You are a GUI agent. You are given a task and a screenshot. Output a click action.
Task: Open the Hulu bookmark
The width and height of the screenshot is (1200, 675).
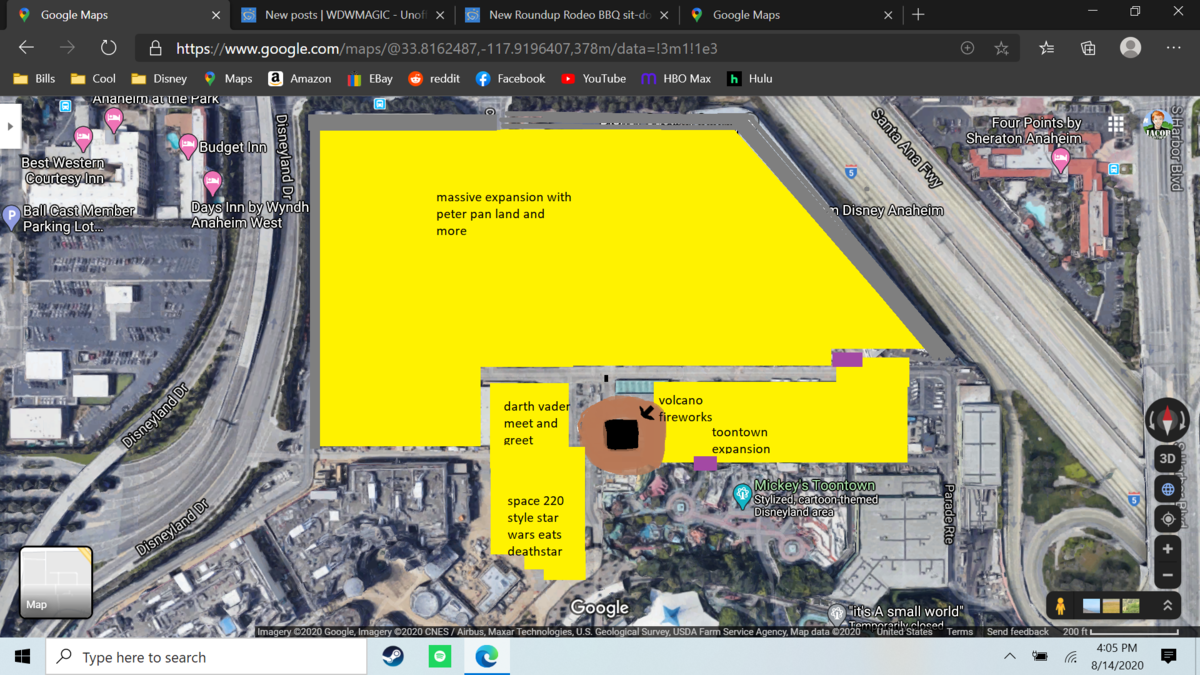coord(750,78)
